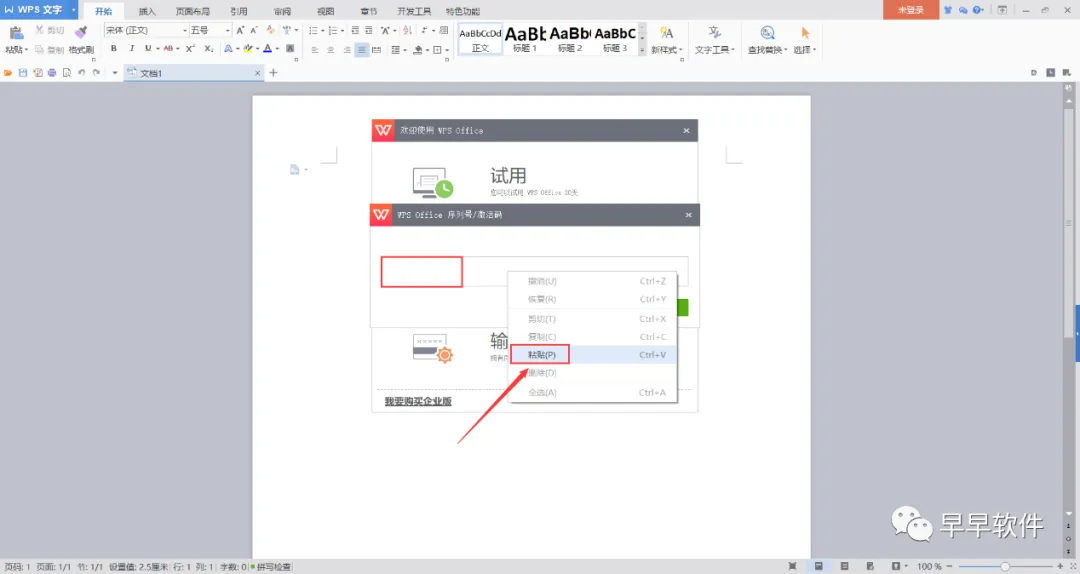Align paragraph left

coord(315,50)
